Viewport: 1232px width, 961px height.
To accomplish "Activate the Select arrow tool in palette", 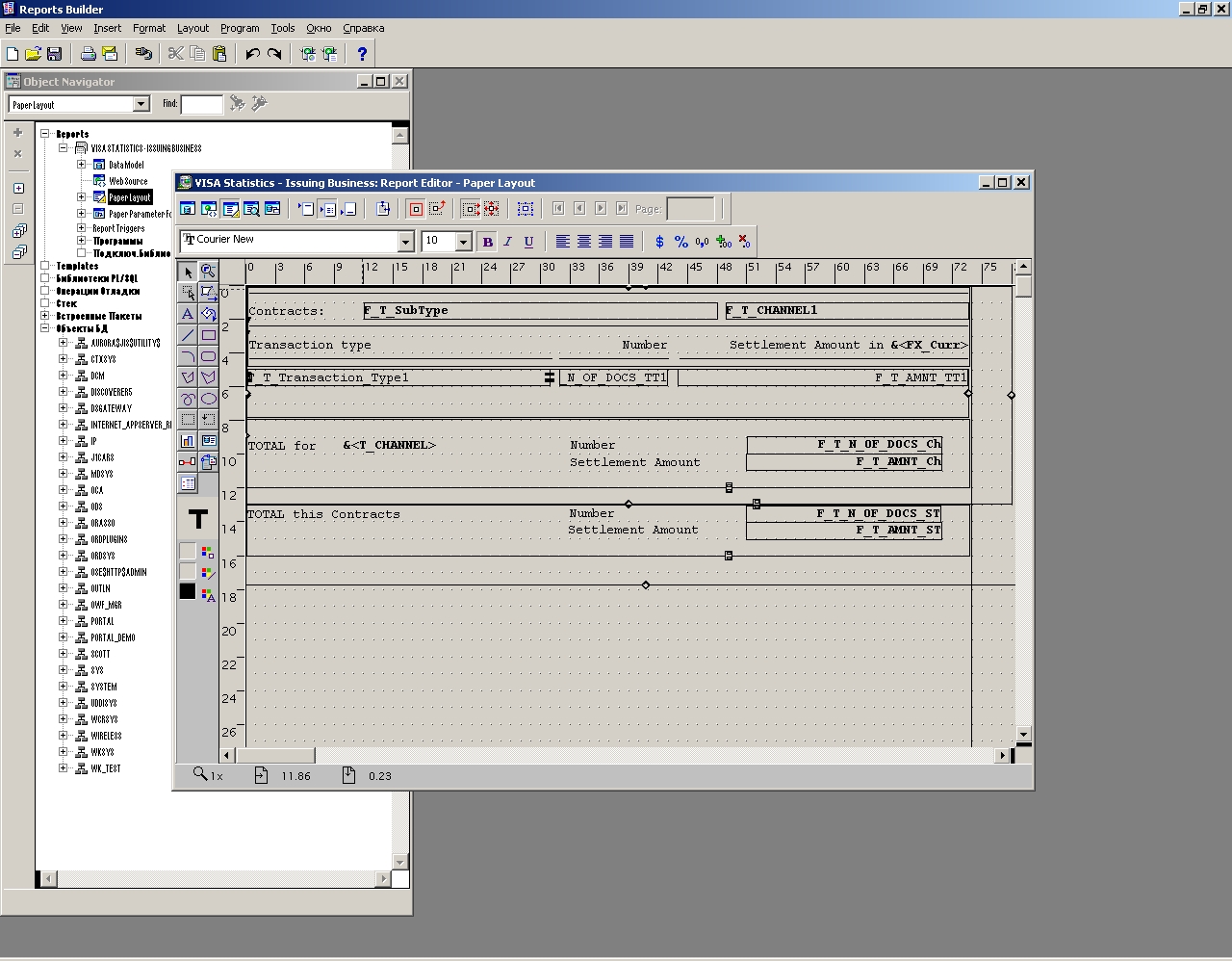I will coord(188,272).
